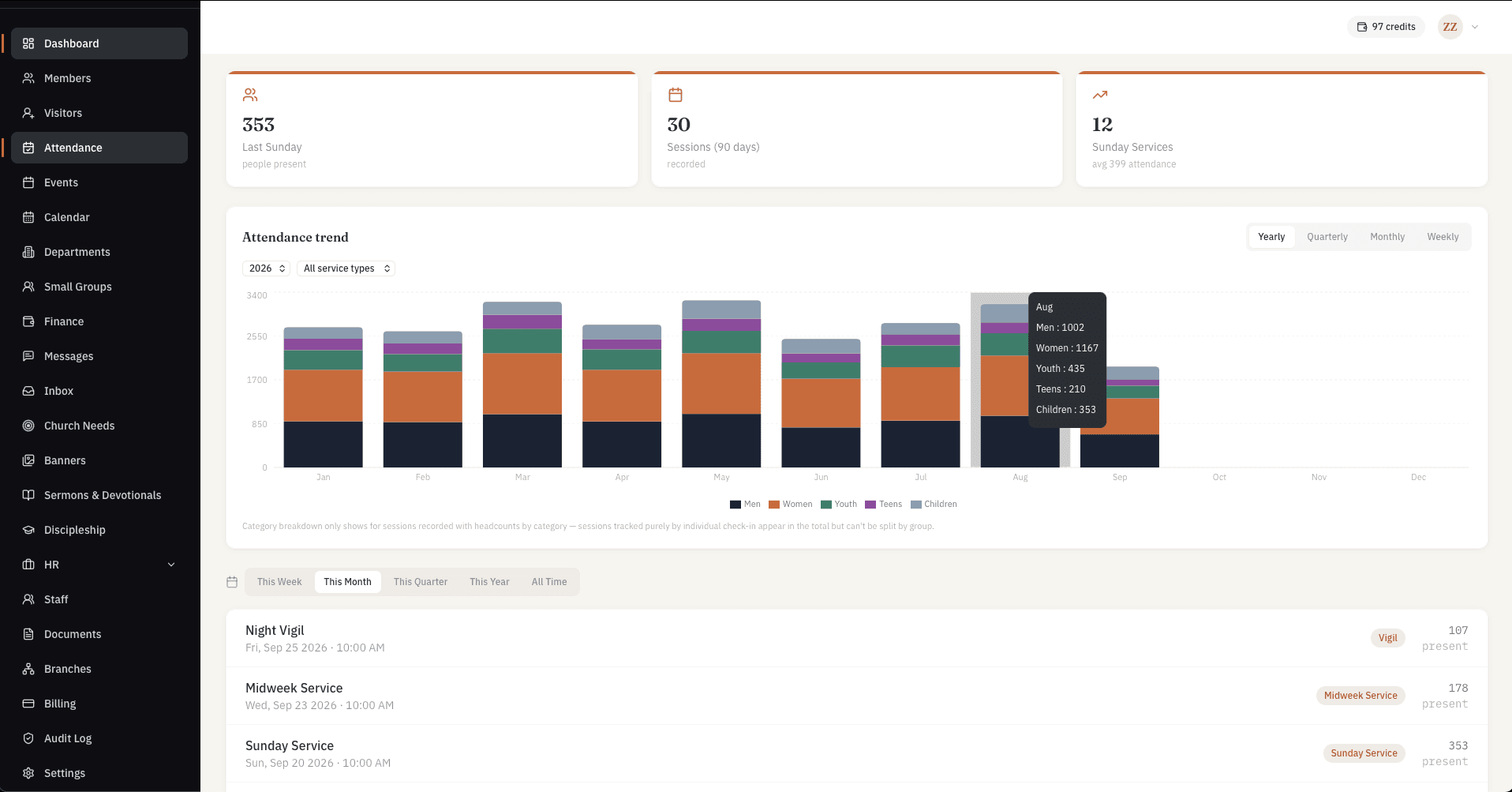Click the Staff sidebar item

[x=99, y=599]
